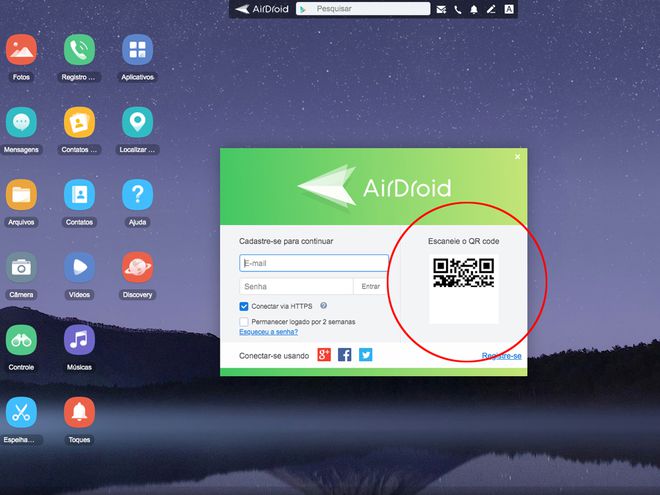Click the Registre-se link
The height and width of the screenshot is (495, 660).
(x=501, y=356)
